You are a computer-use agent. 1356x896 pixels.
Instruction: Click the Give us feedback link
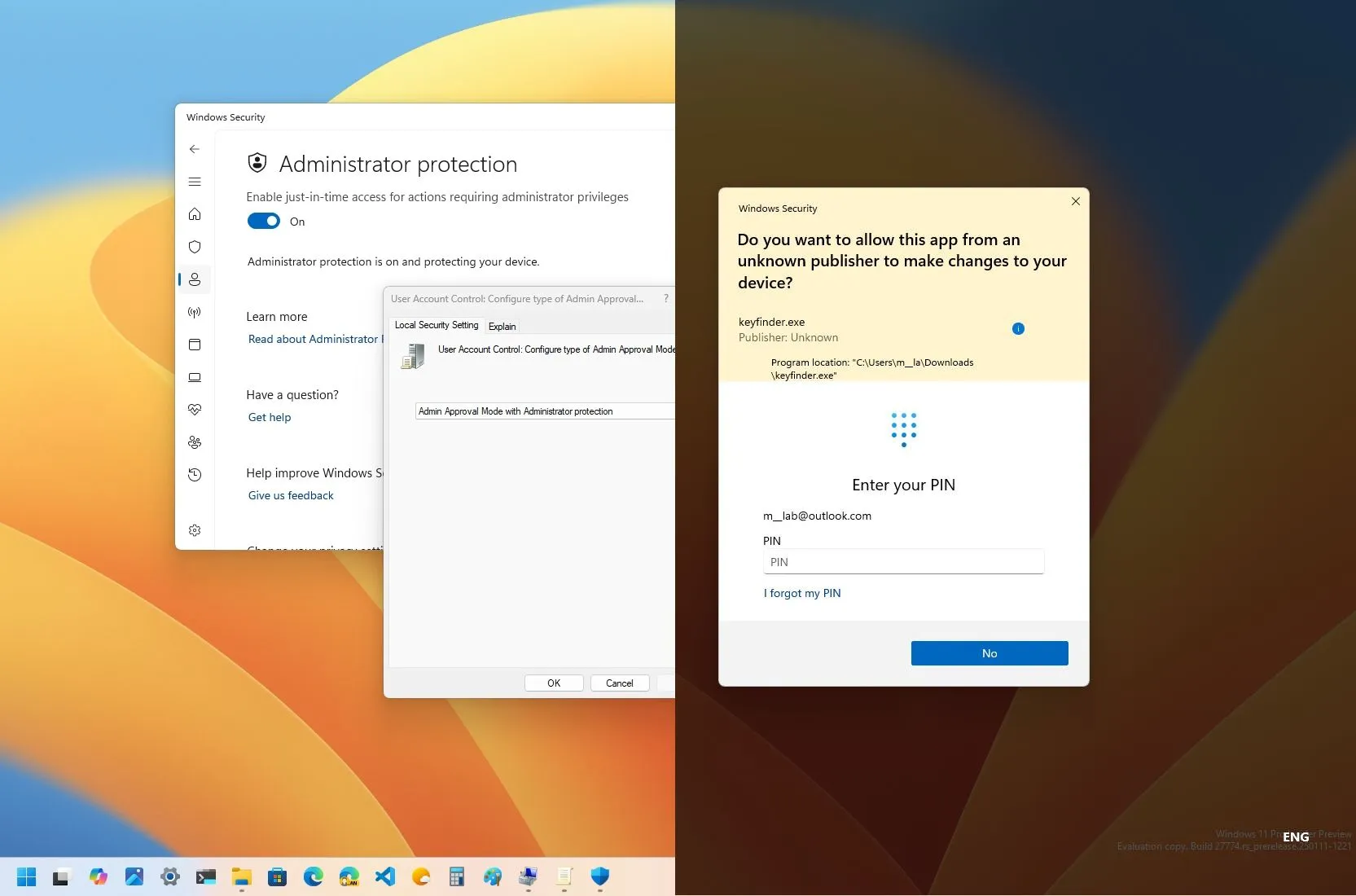click(x=291, y=495)
